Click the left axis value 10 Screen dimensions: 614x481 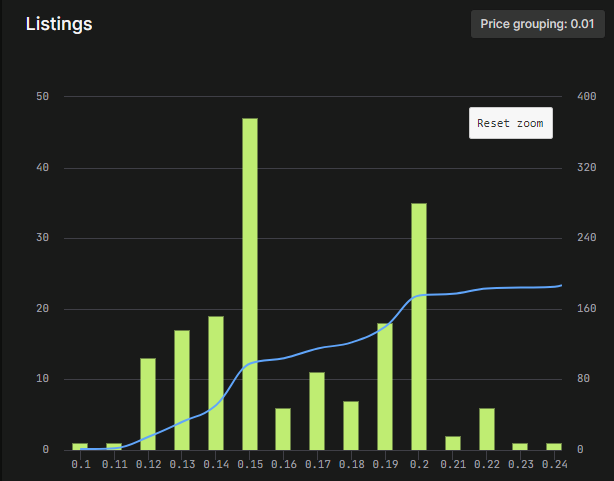(x=42, y=379)
